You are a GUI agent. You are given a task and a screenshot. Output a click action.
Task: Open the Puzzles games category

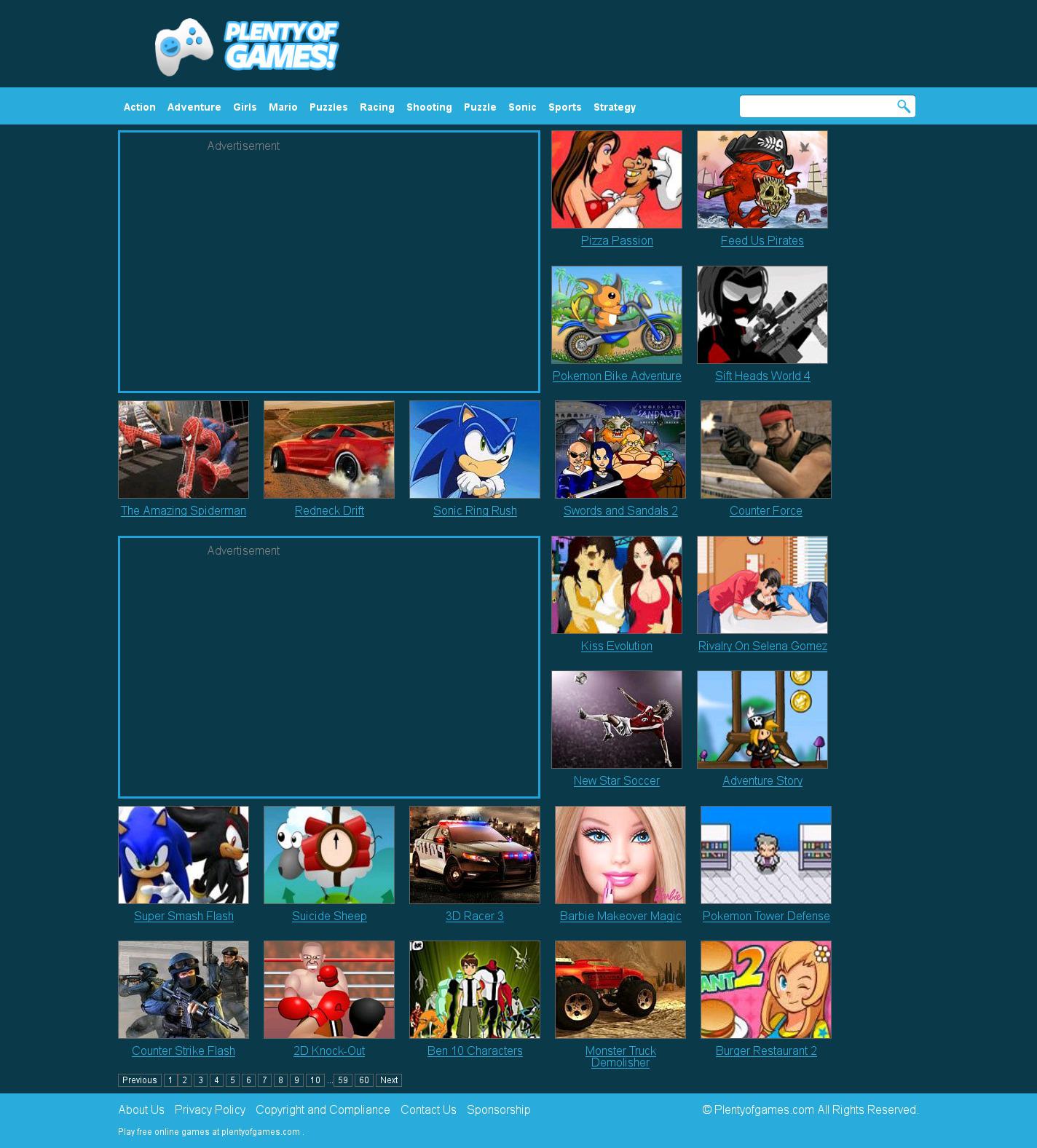pyautogui.click(x=328, y=107)
